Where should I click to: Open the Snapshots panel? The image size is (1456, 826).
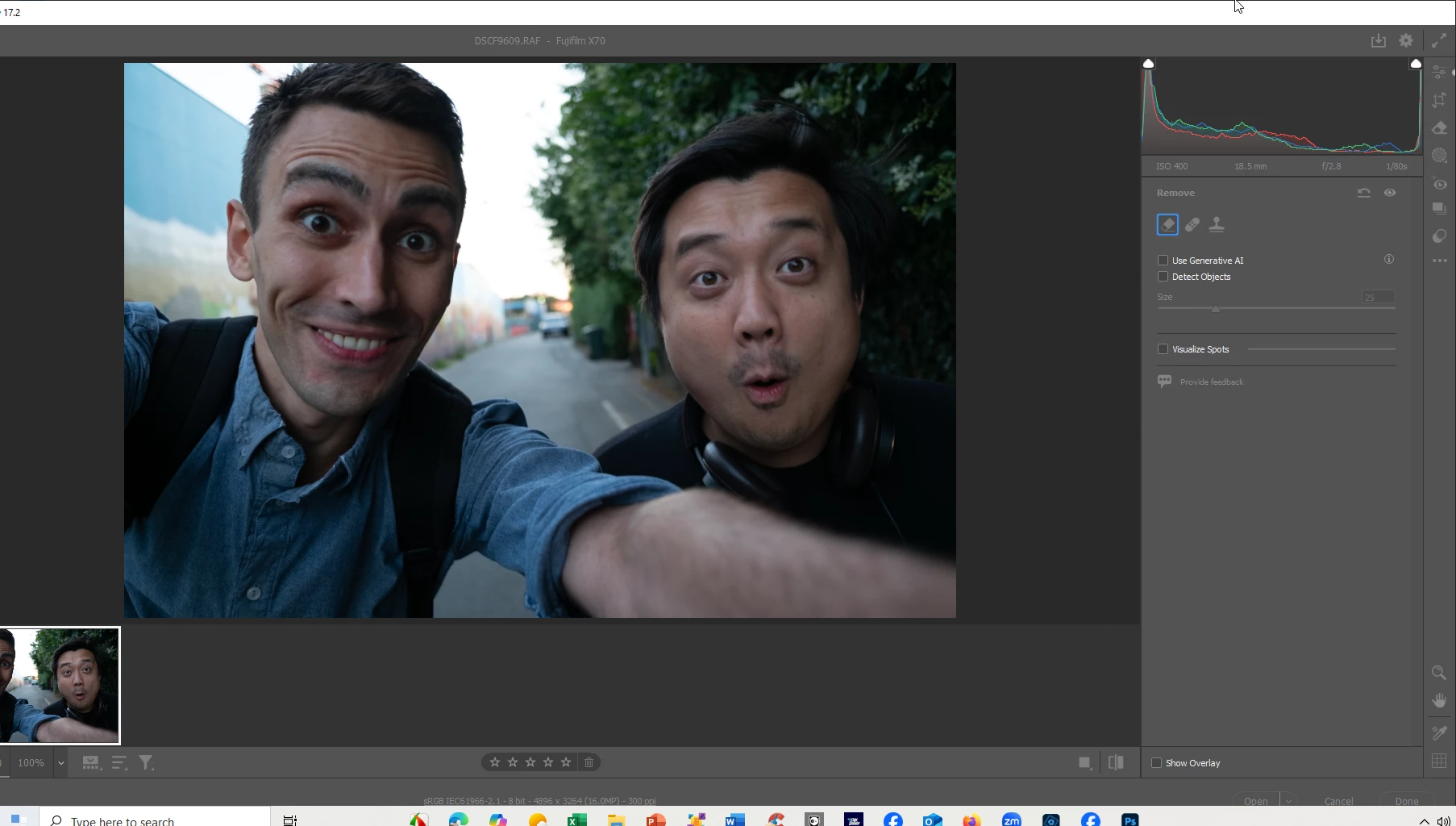1440,208
